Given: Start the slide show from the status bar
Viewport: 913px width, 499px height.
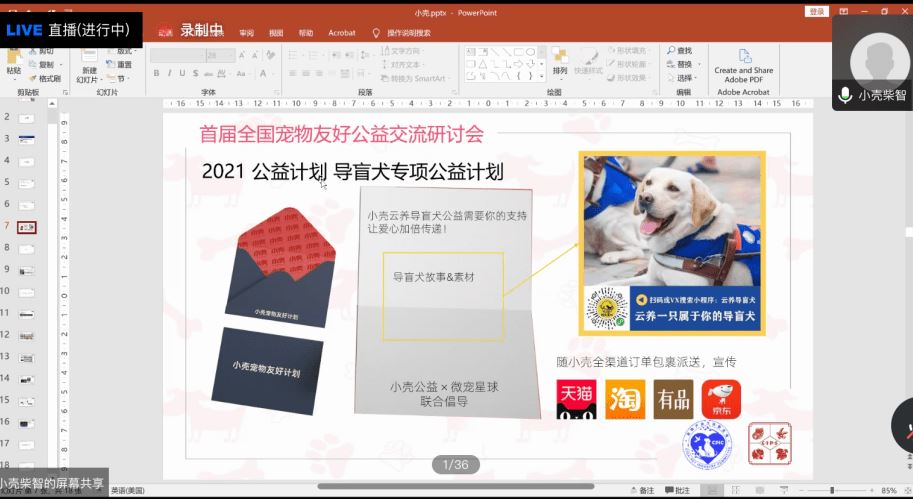Looking at the screenshot, I should coord(784,490).
